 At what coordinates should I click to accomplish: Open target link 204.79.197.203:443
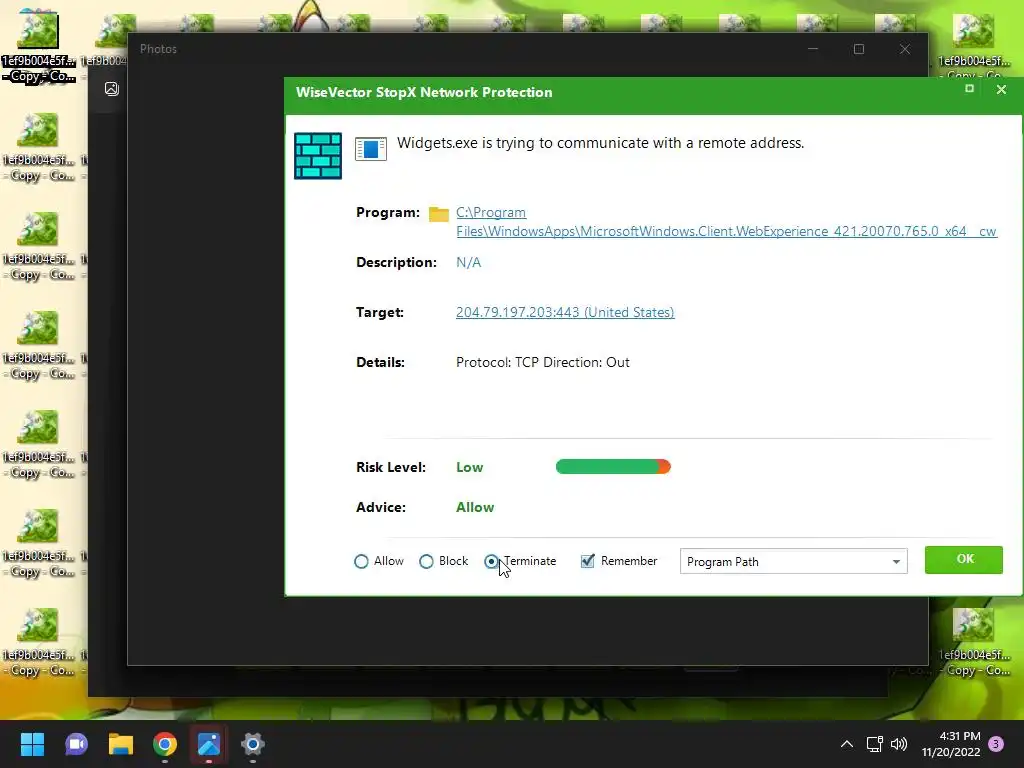(565, 312)
